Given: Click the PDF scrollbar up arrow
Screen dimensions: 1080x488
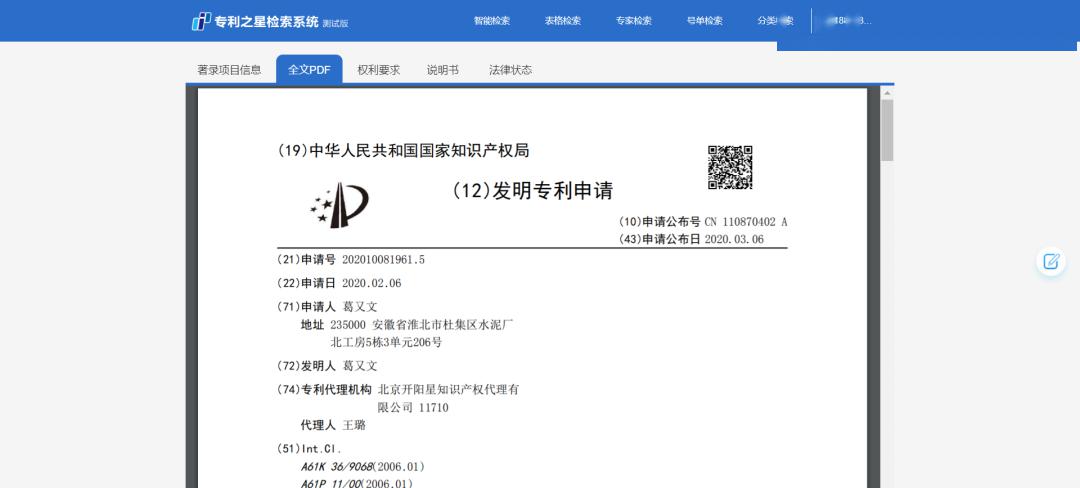Looking at the screenshot, I should pos(887,93).
